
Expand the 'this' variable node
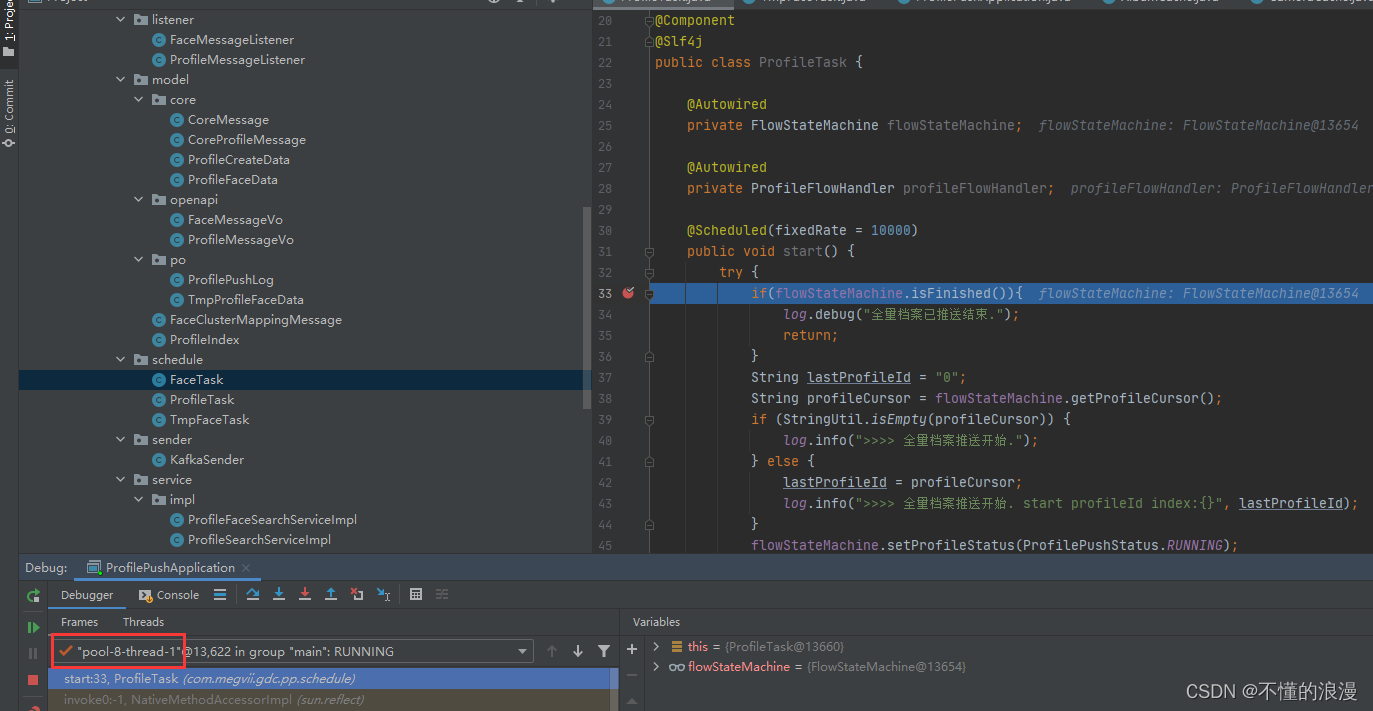point(657,646)
